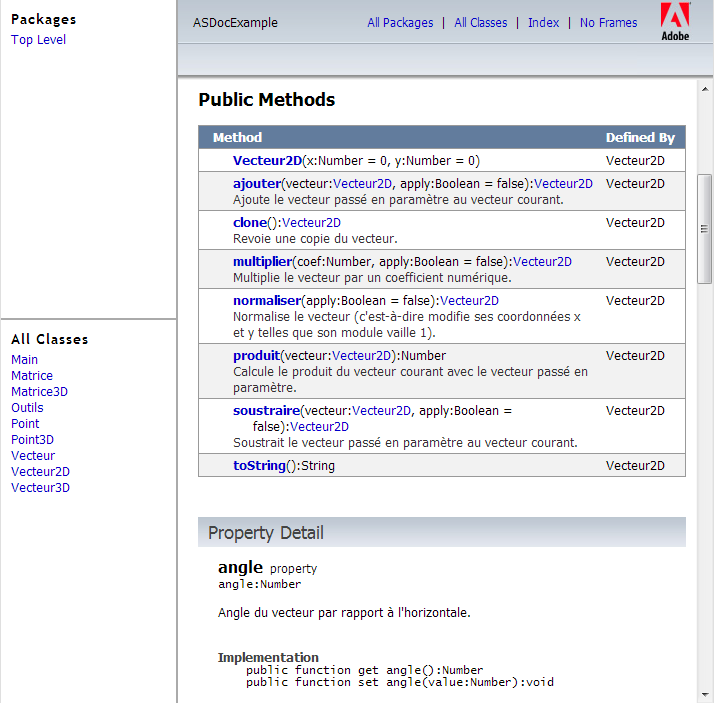This screenshot has height=703, width=714.
Task: Click the Packages panel heading
Action: (x=44, y=20)
